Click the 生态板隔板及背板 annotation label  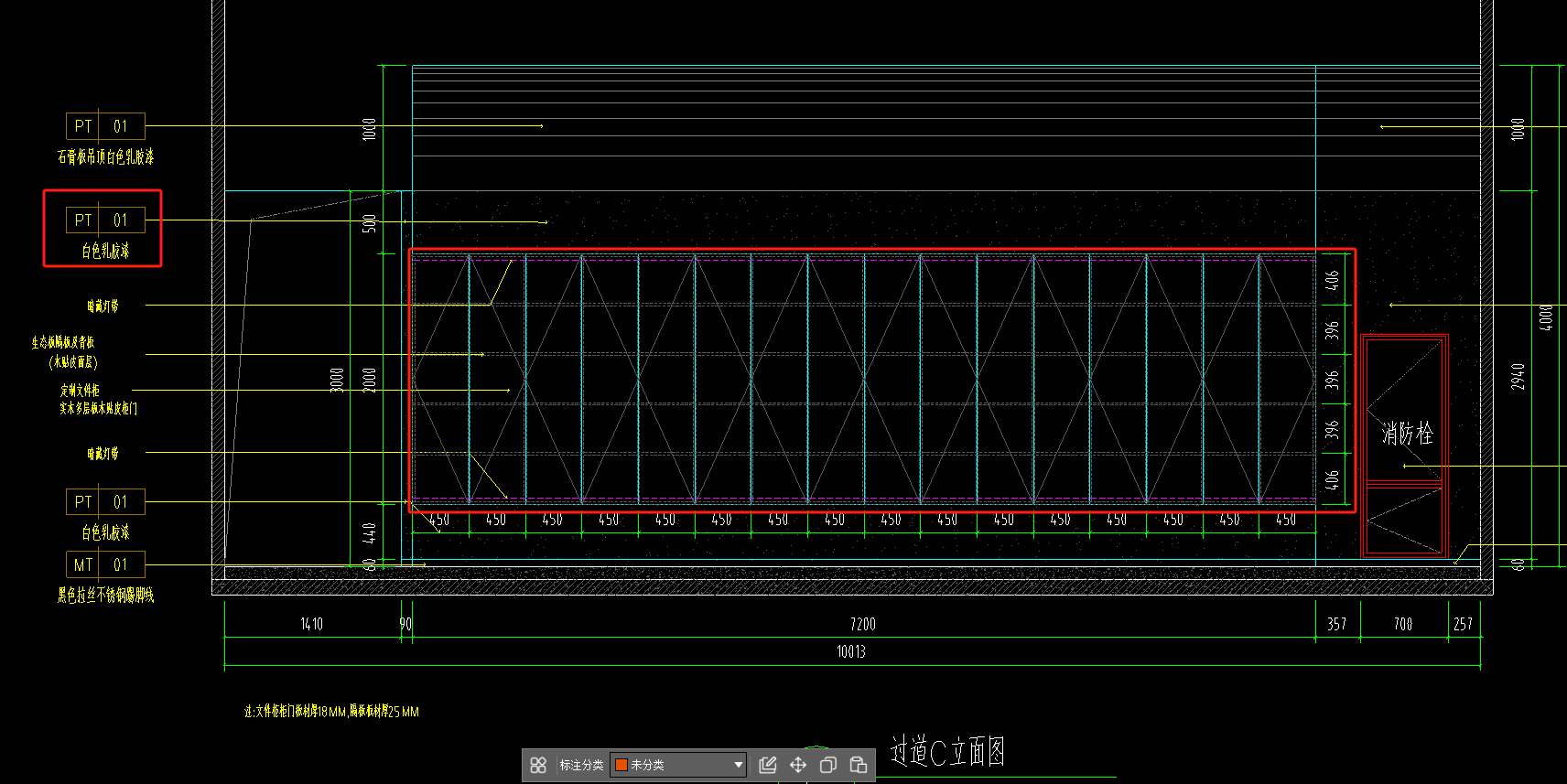point(63,342)
